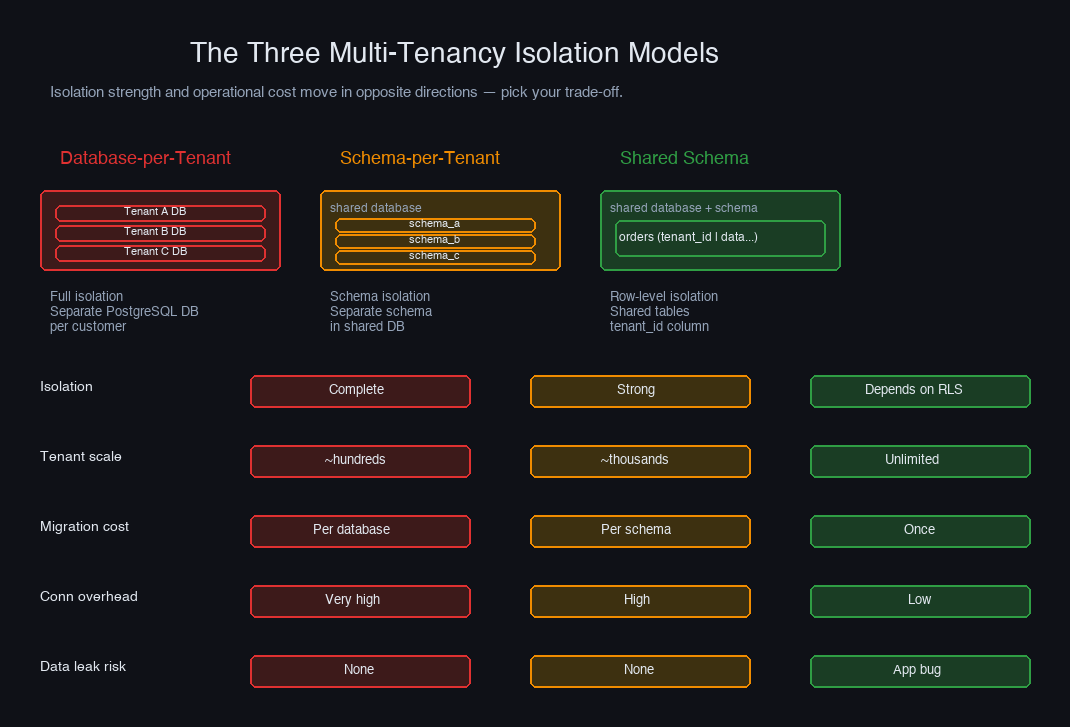Viewport: 1070px width, 727px height.
Task: Select the Strong isolation pill
Action: pos(640,390)
